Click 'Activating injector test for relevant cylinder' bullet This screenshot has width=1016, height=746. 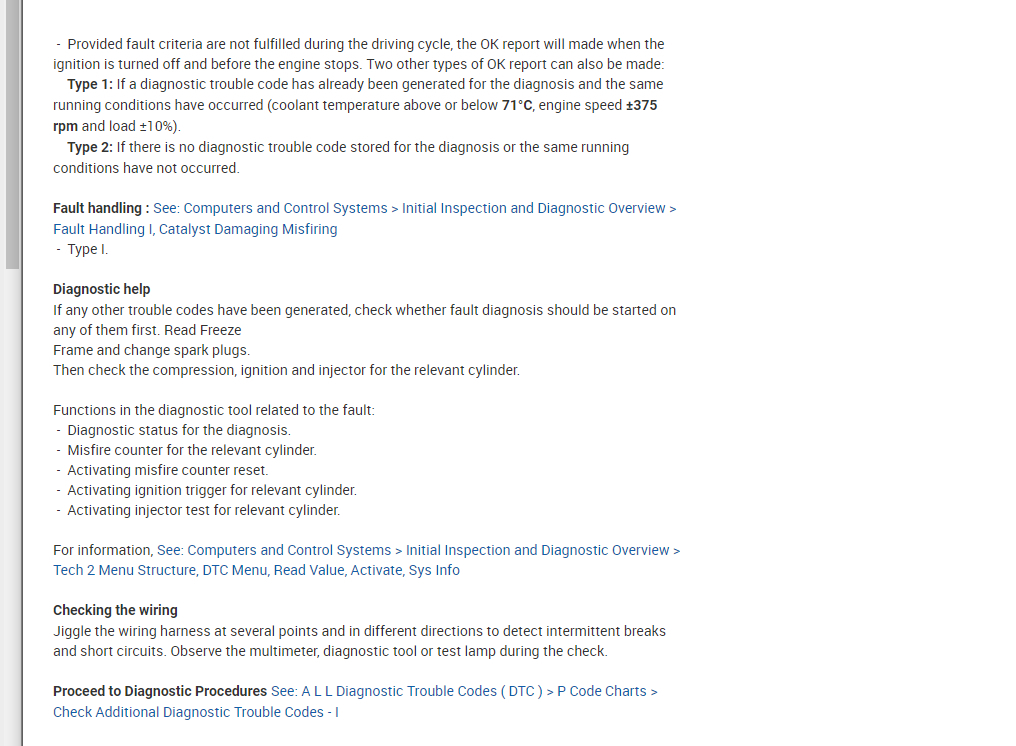(203, 510)
